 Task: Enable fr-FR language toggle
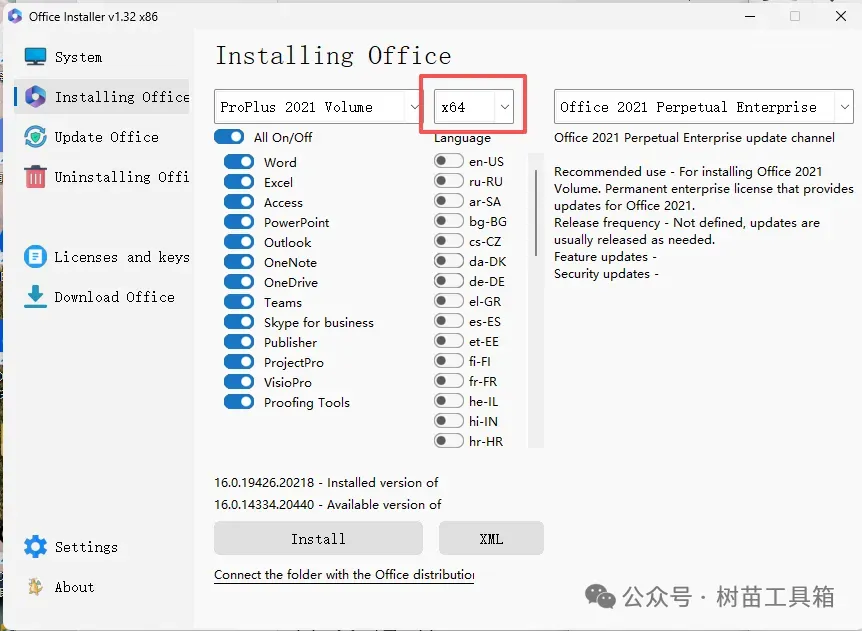[x=448, y=380]
